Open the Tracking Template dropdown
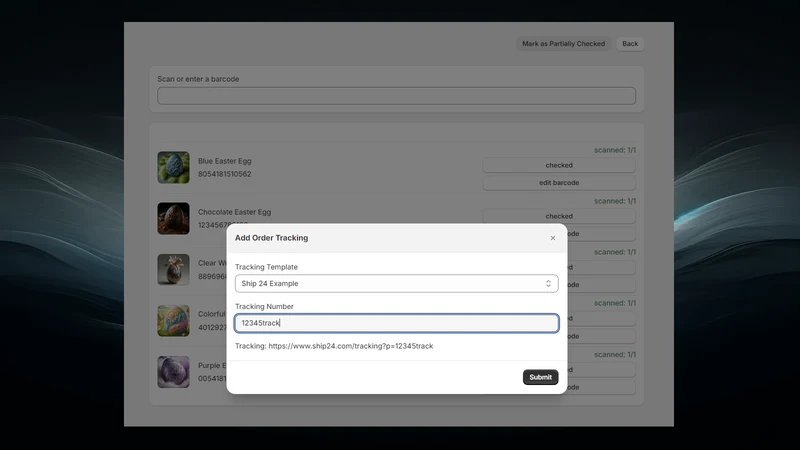This screenshot has width=800, height=450. point(396,284)
